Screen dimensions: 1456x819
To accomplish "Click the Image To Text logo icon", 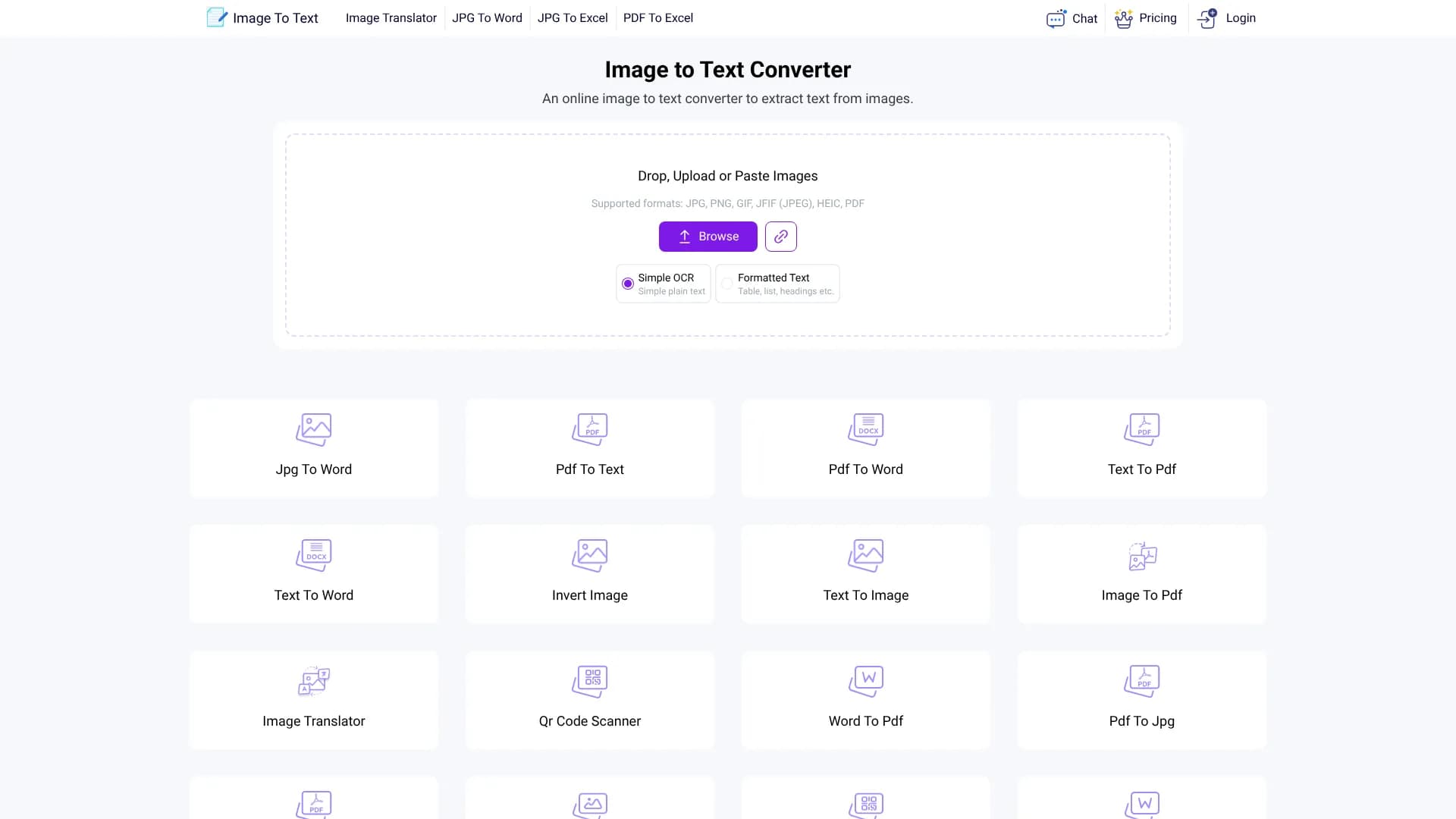I will tap(216, 17).
